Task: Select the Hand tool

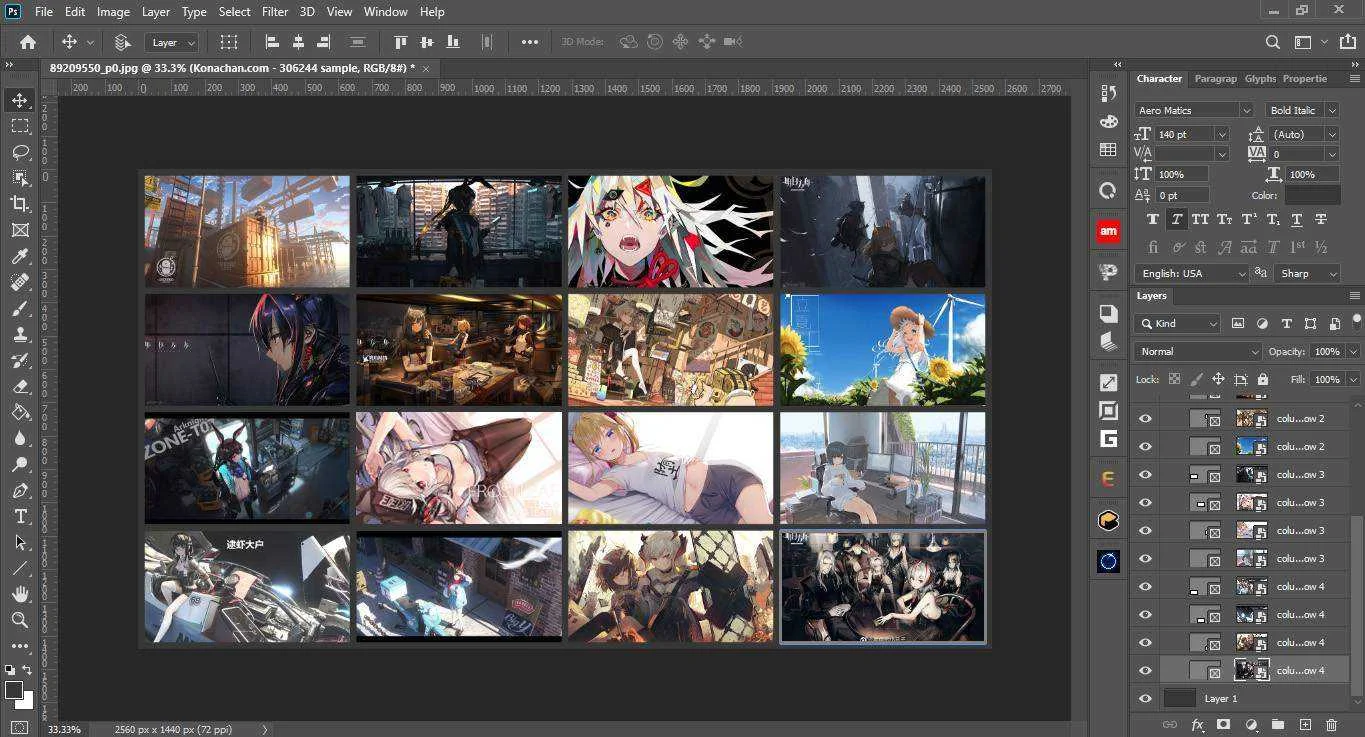Action: click(x=20, y=594)
